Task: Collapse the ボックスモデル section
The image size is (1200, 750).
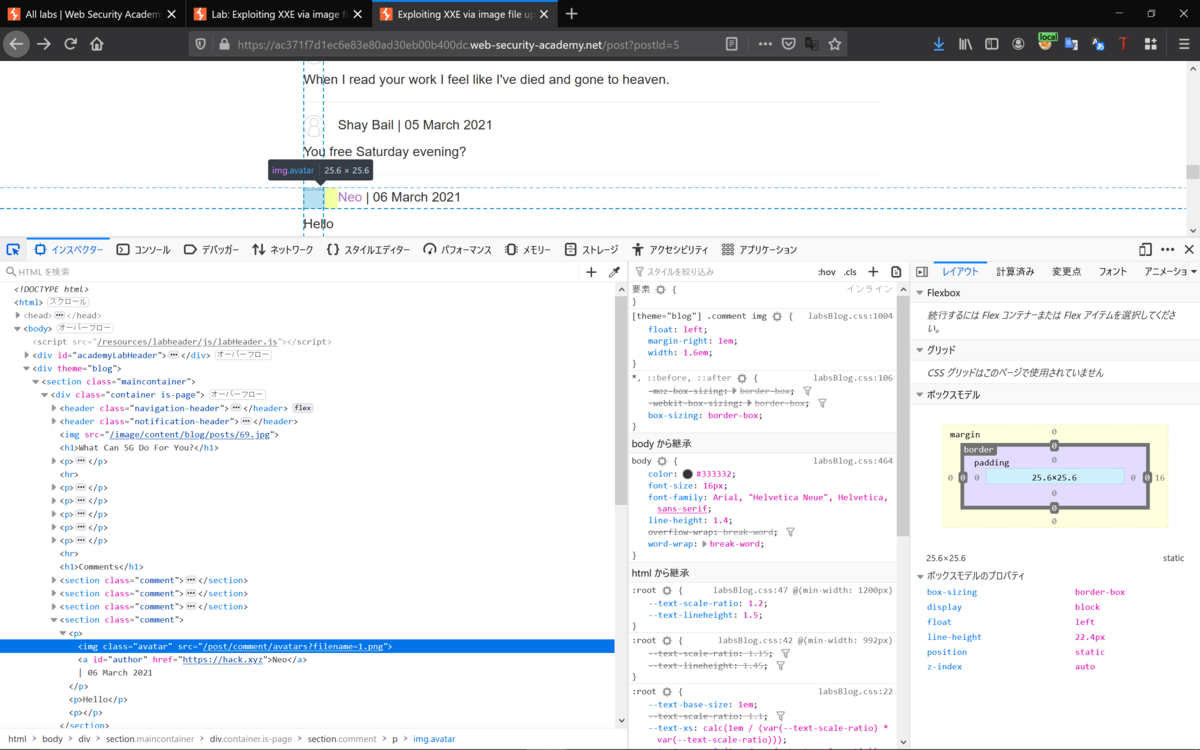Action: pos(920,395)
